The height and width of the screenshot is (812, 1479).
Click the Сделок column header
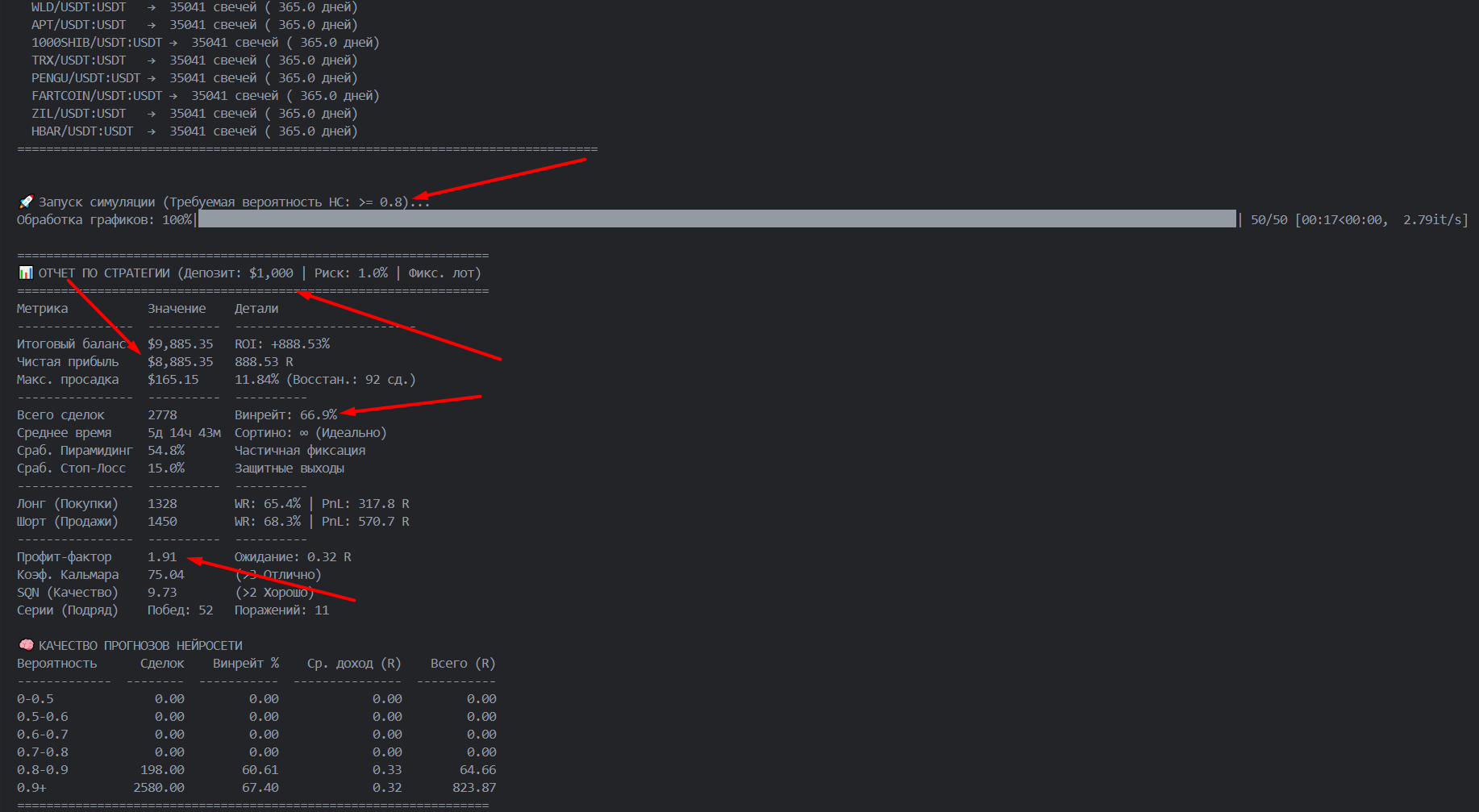coord(162,664)
